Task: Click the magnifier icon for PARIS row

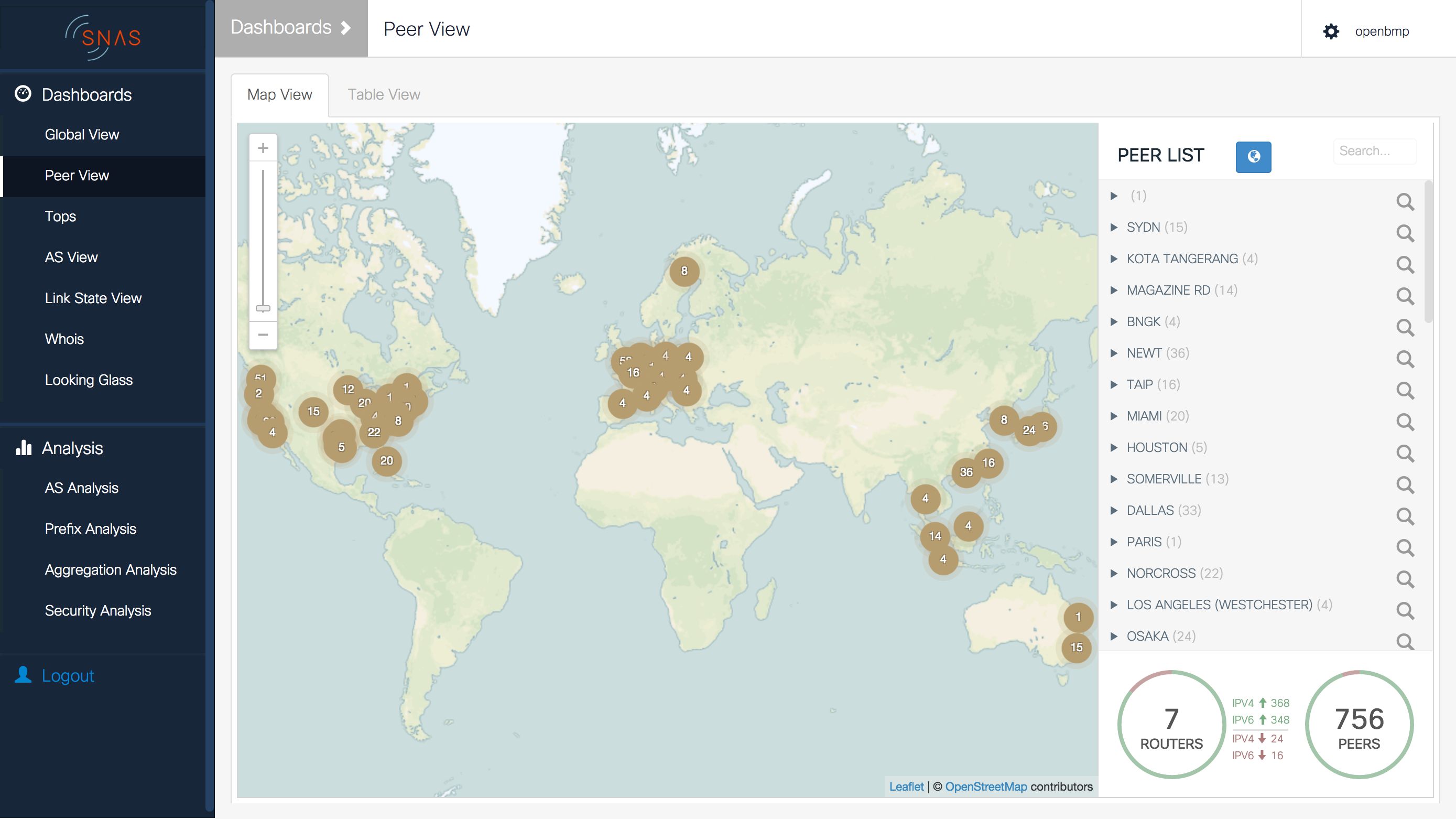Action: [1405, 547]
